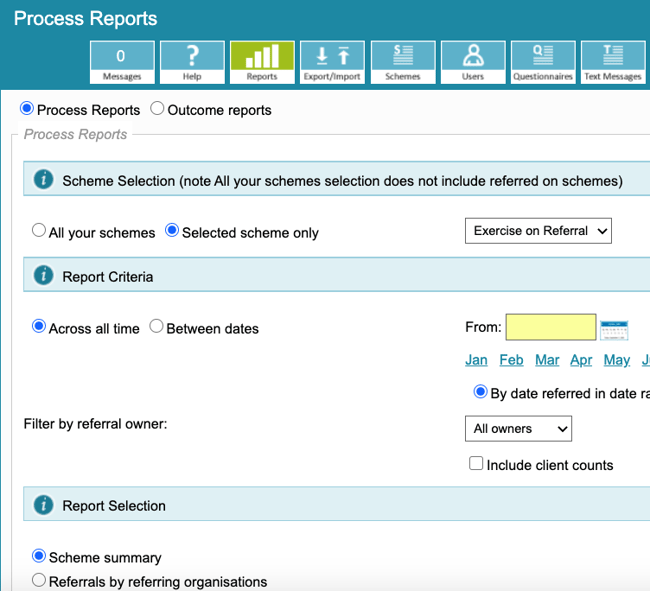Click the Help question mark icon
650x591 pixels.
(192, 62)
